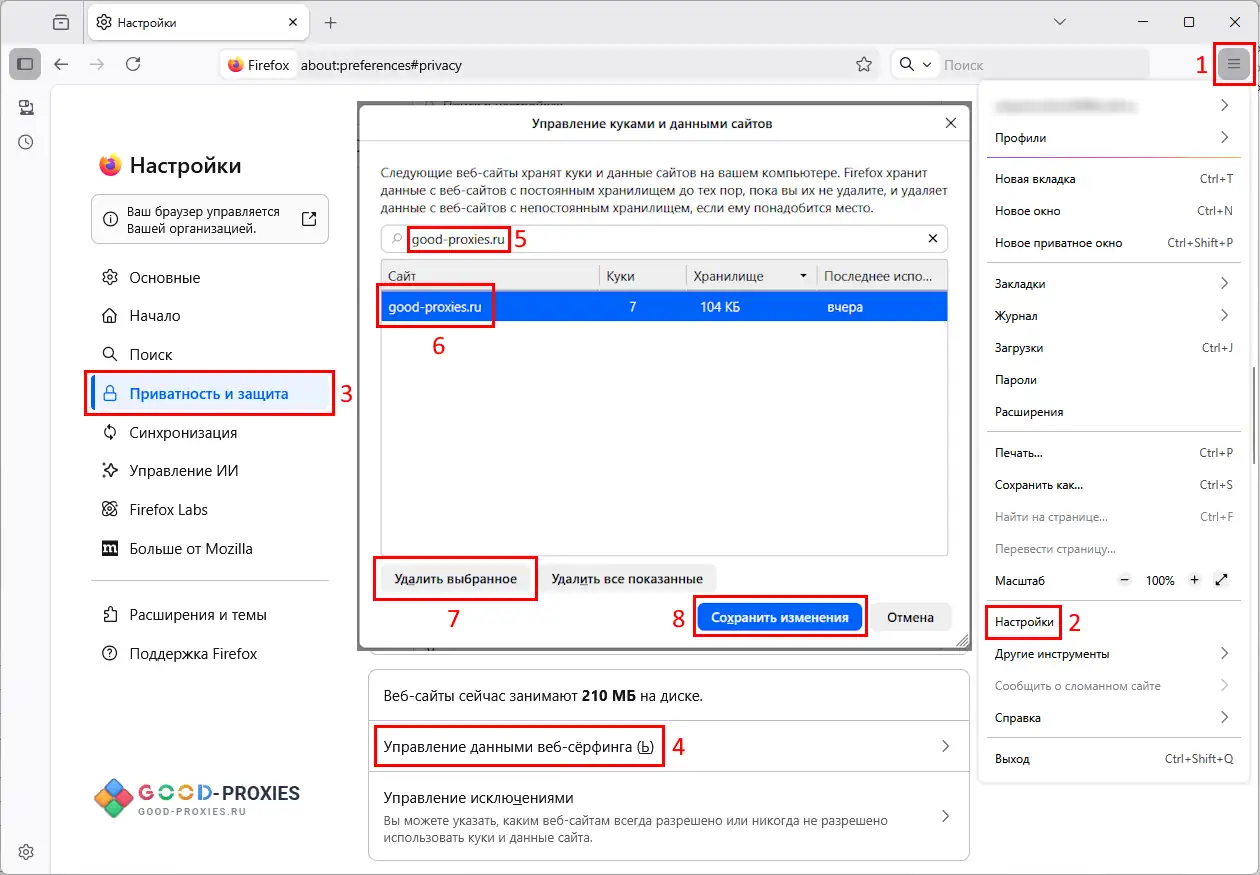Viewport: 1260px width, 875px height.
Task: Choose Новая вкладка in the menu
Action: tap(1114, 179)
